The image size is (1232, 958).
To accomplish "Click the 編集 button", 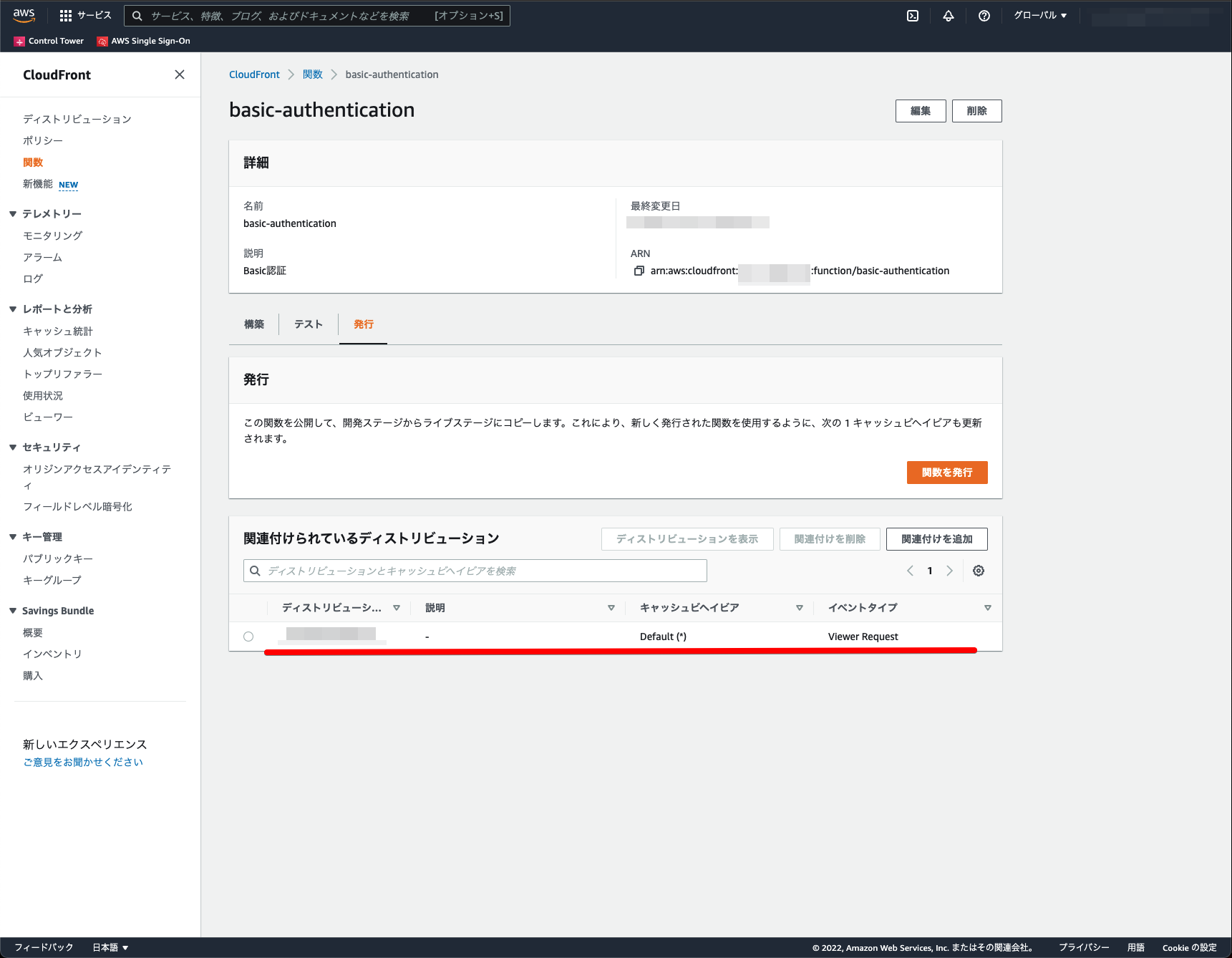I will click(921, 111).
